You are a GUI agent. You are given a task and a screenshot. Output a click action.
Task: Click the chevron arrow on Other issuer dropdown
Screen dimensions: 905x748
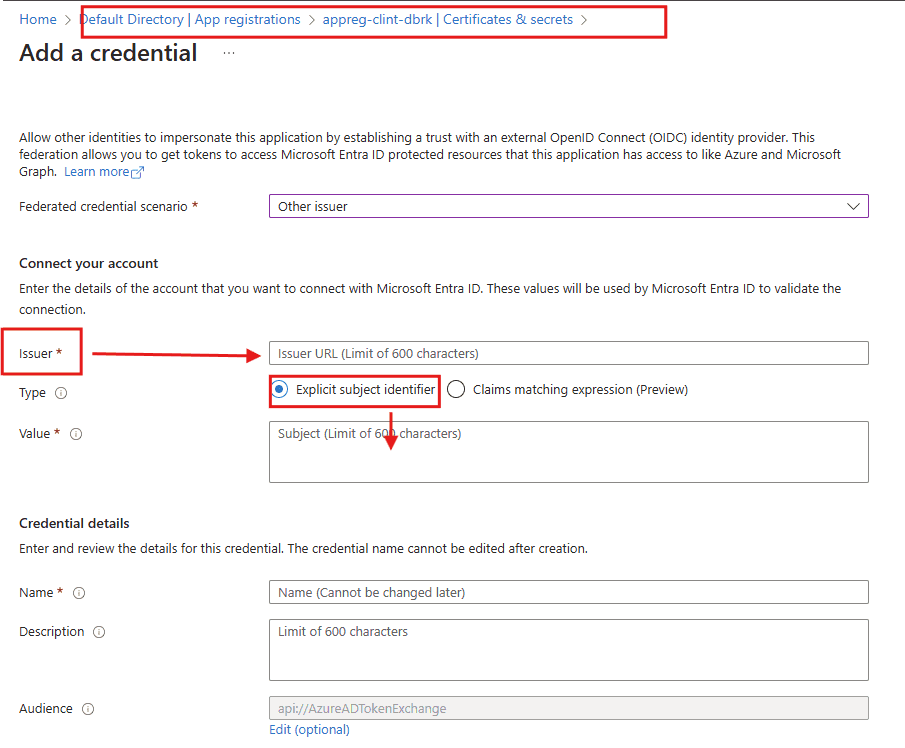[x=853, y=206]
